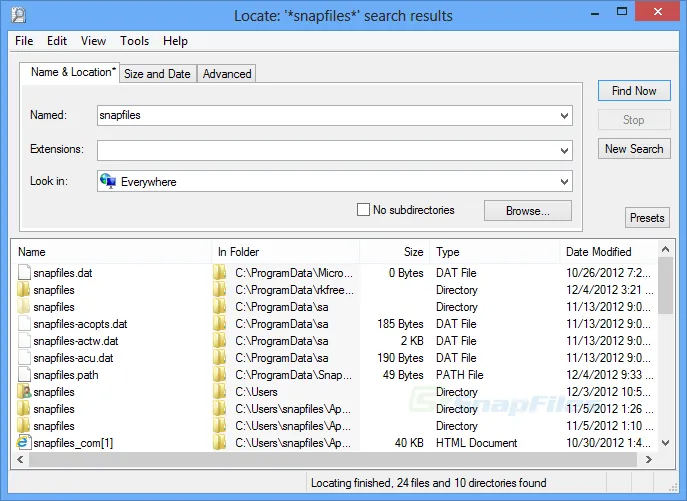The image size is (687, 501).
Task: Select the file icon for snapfiles.dat
Action: (x=24, y=273)
